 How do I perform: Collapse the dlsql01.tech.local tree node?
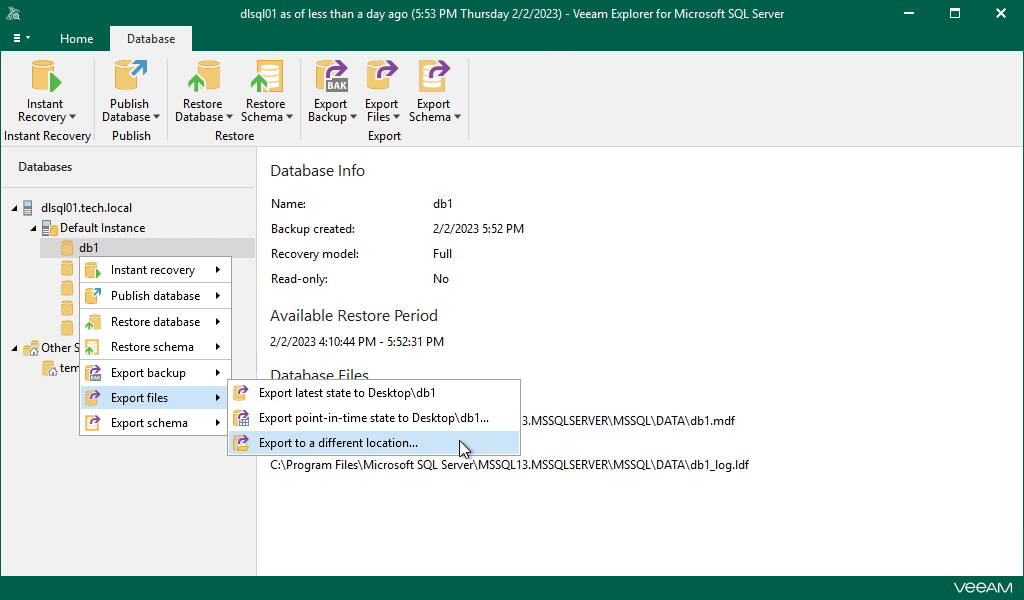pos(14,208)
